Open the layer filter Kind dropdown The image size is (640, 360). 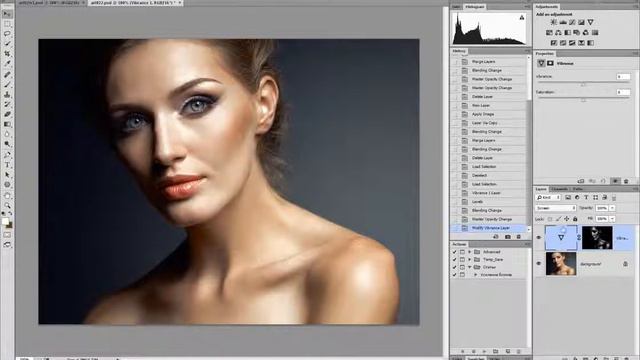(548, 198)
